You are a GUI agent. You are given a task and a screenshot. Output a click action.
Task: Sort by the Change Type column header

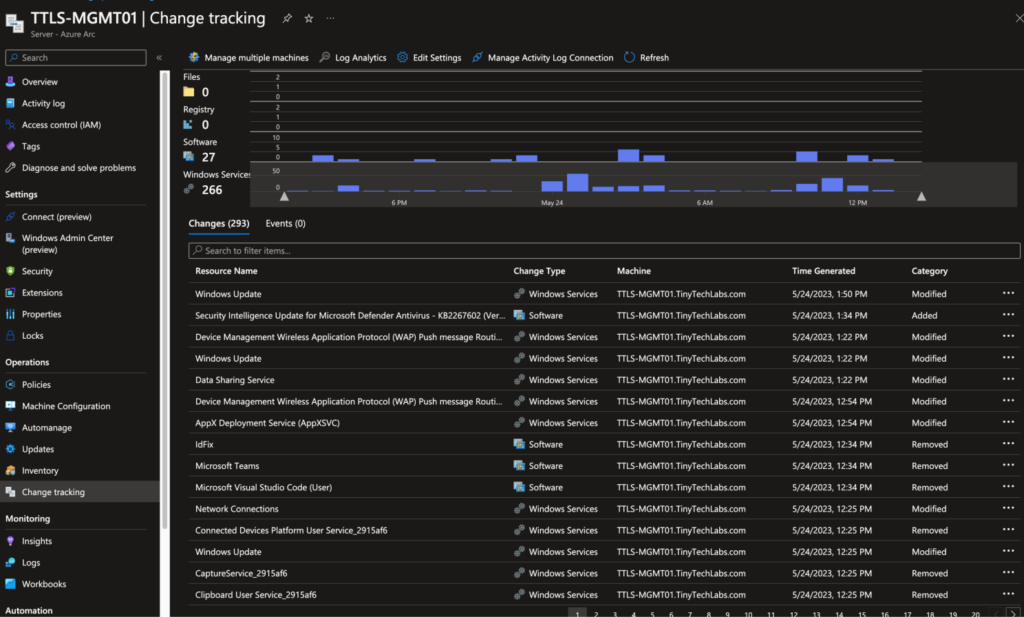click(x=539, y=271)
